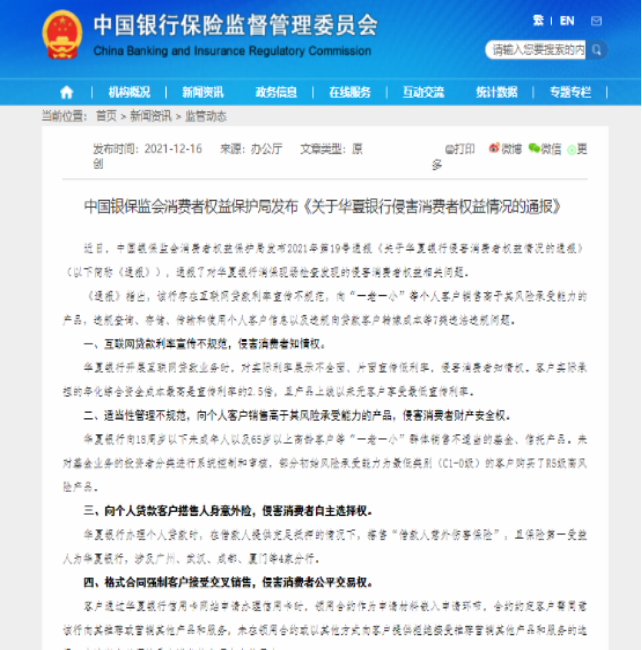Click the search magnifier button
This screenshot has height=650, width=642.
(596, 50)
